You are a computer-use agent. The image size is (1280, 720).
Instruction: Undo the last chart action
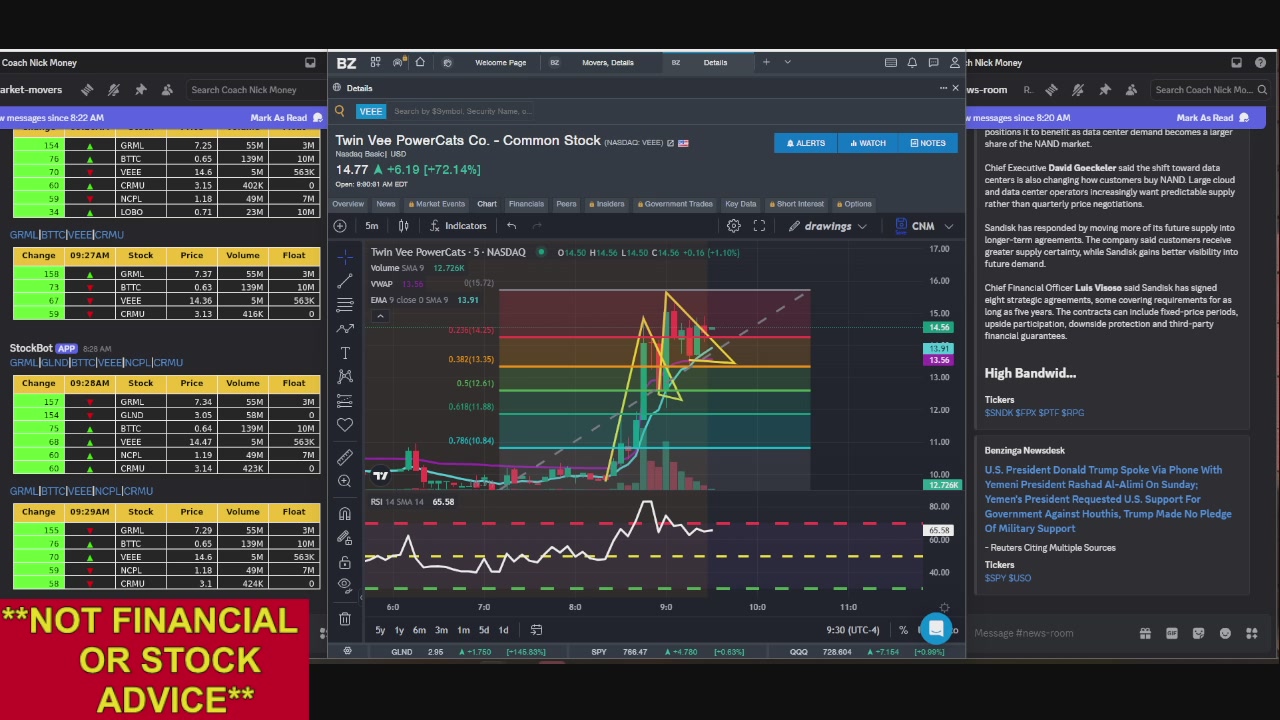point(511,226)
